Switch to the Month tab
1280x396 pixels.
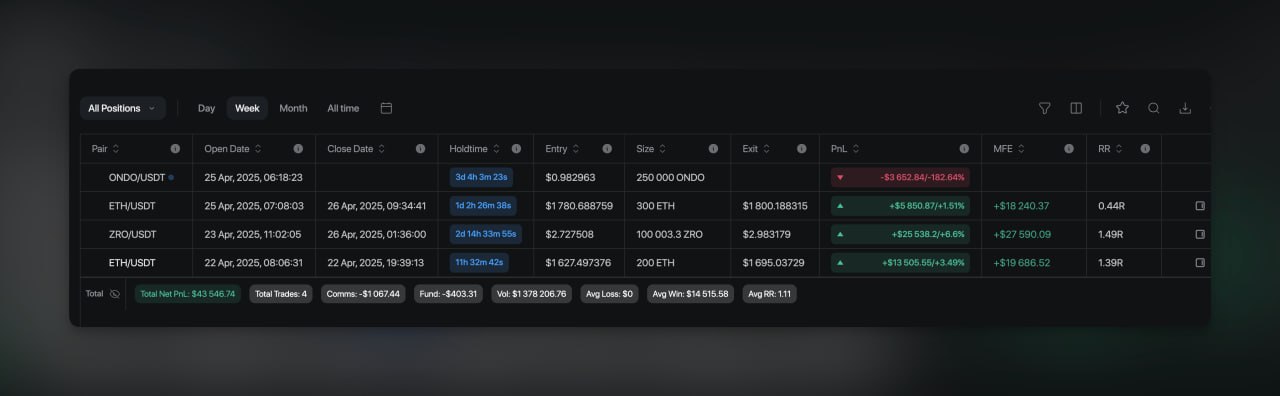[x=293, y=108]
